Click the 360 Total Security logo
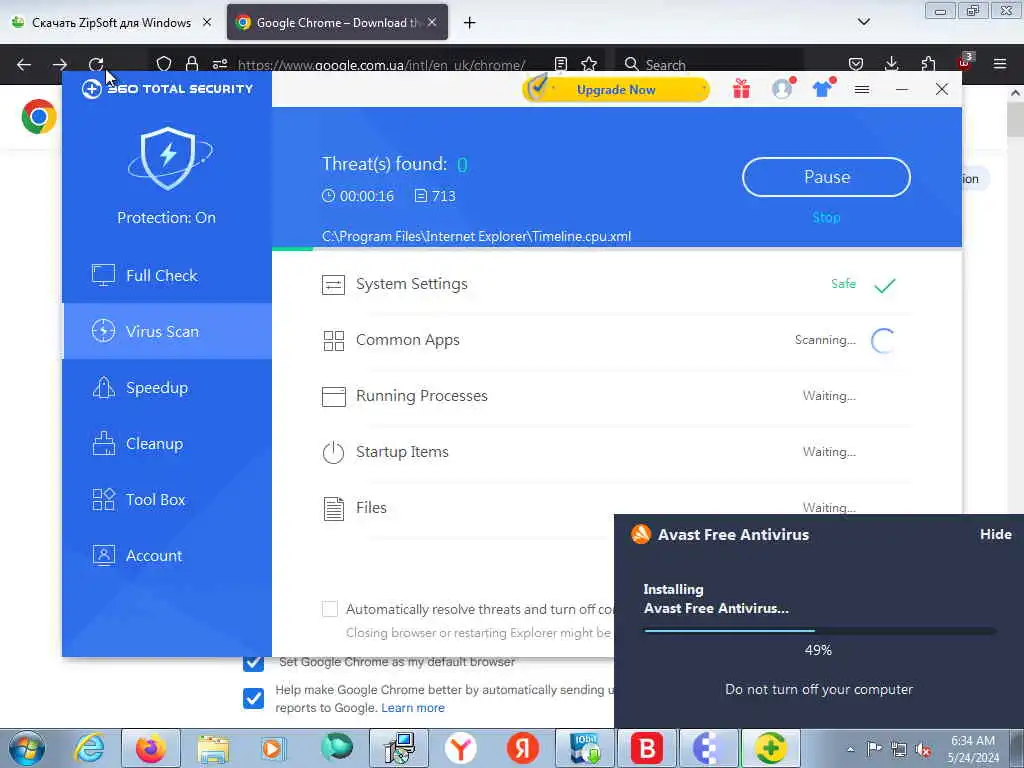Viewport: 1024px width, 768px height. click(167, 89)
